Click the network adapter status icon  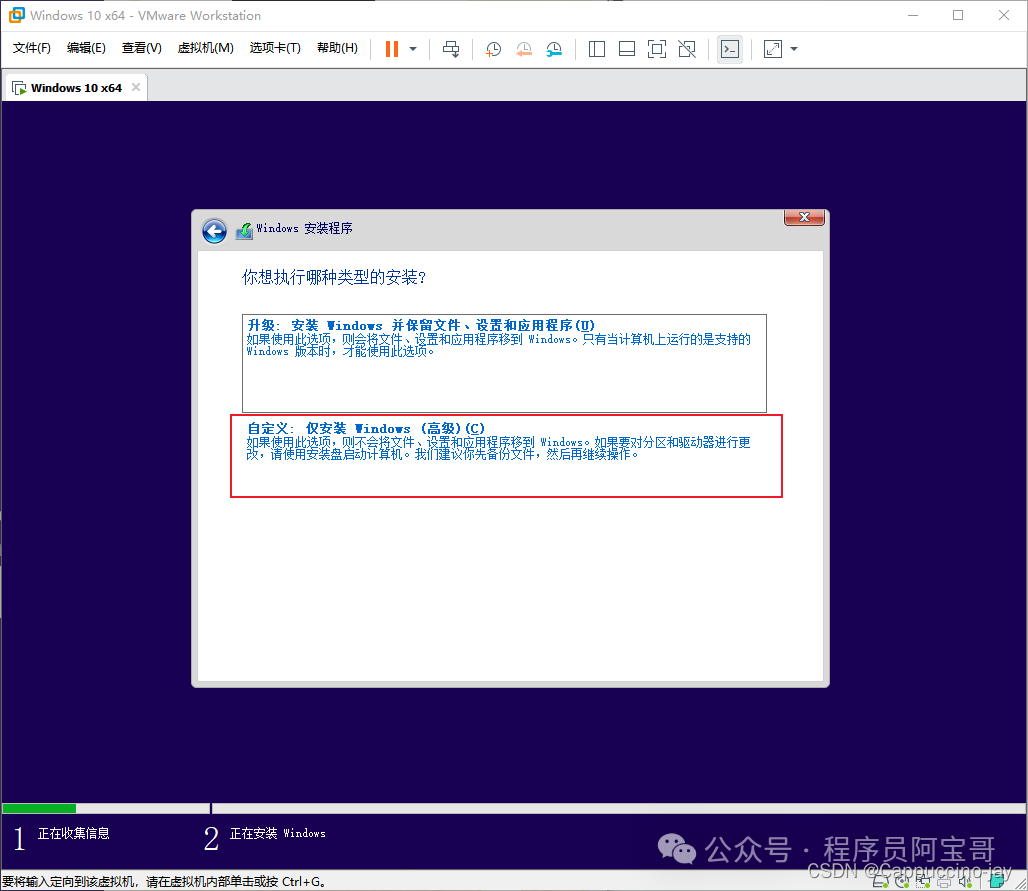pyautogui.click(x=923, y=882)
